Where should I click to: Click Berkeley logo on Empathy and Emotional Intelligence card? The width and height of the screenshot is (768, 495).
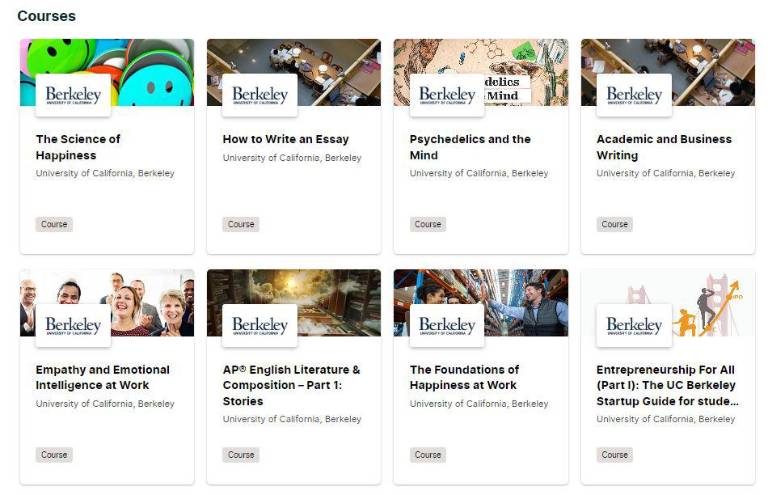(73, 325)
